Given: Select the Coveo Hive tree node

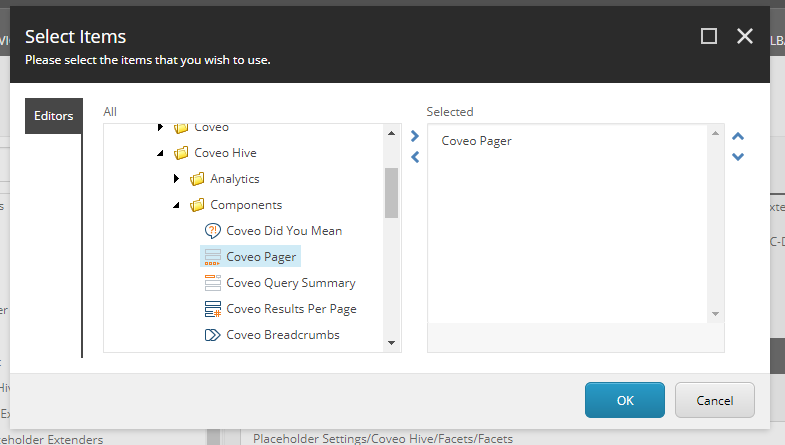Looking at the screenshot, I should [225, 153].
